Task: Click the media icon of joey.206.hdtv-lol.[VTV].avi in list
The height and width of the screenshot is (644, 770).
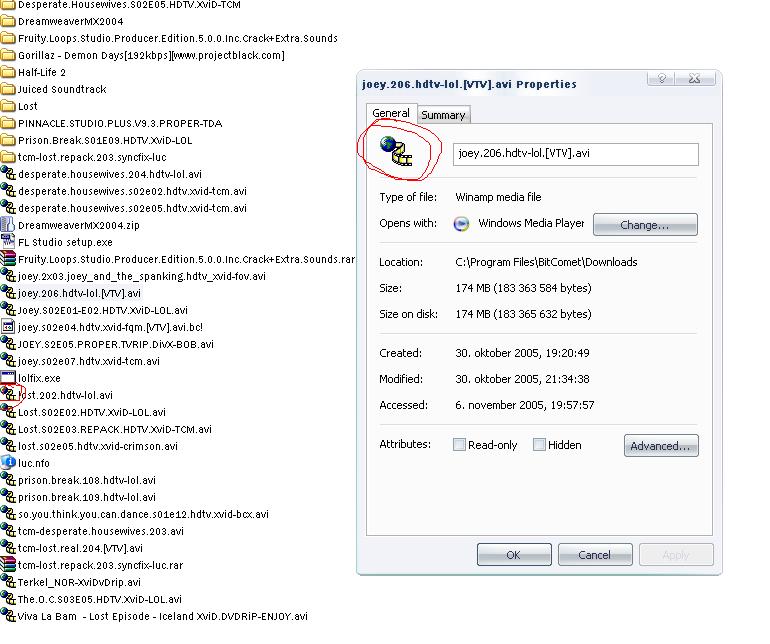Action: click(x=8, y=293)
